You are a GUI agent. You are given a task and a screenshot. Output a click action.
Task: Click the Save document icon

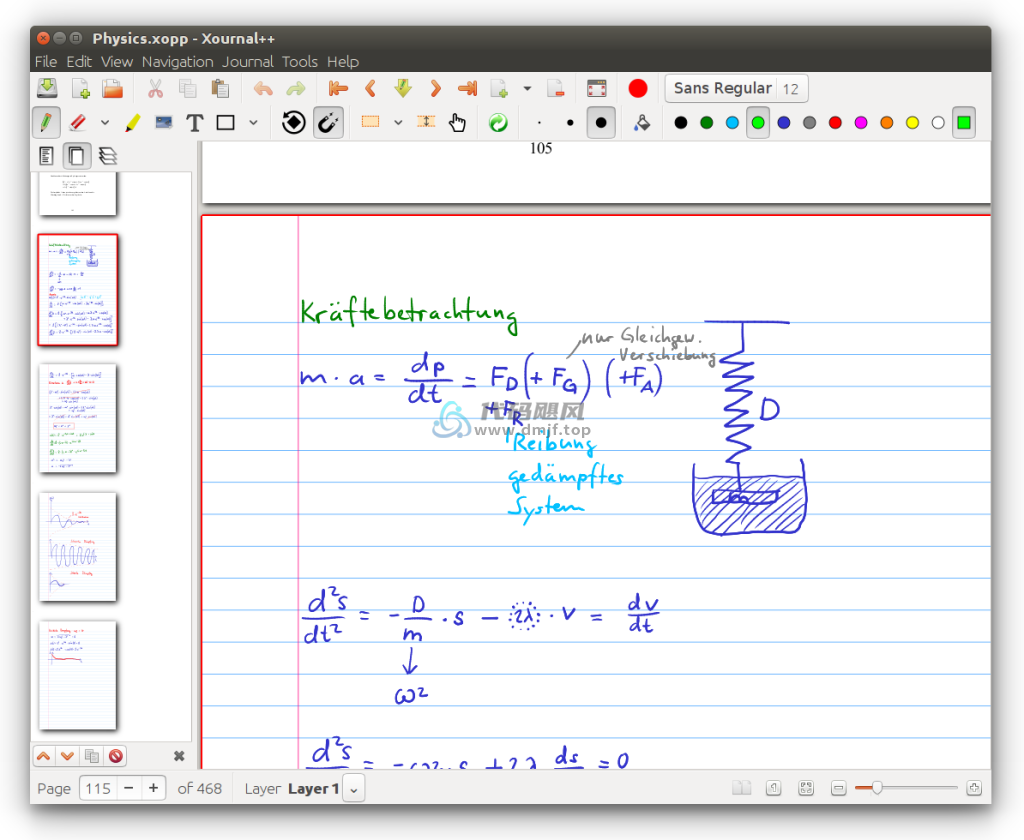click(47, 88)
